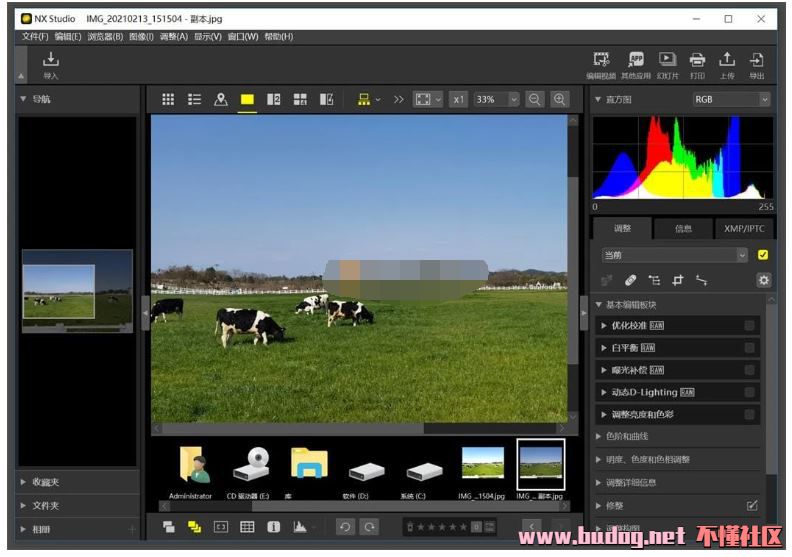The height and width of the screenshot is (557, 792).
Task: Rotate image counterclockwise
Action: [x=345, y=527]
